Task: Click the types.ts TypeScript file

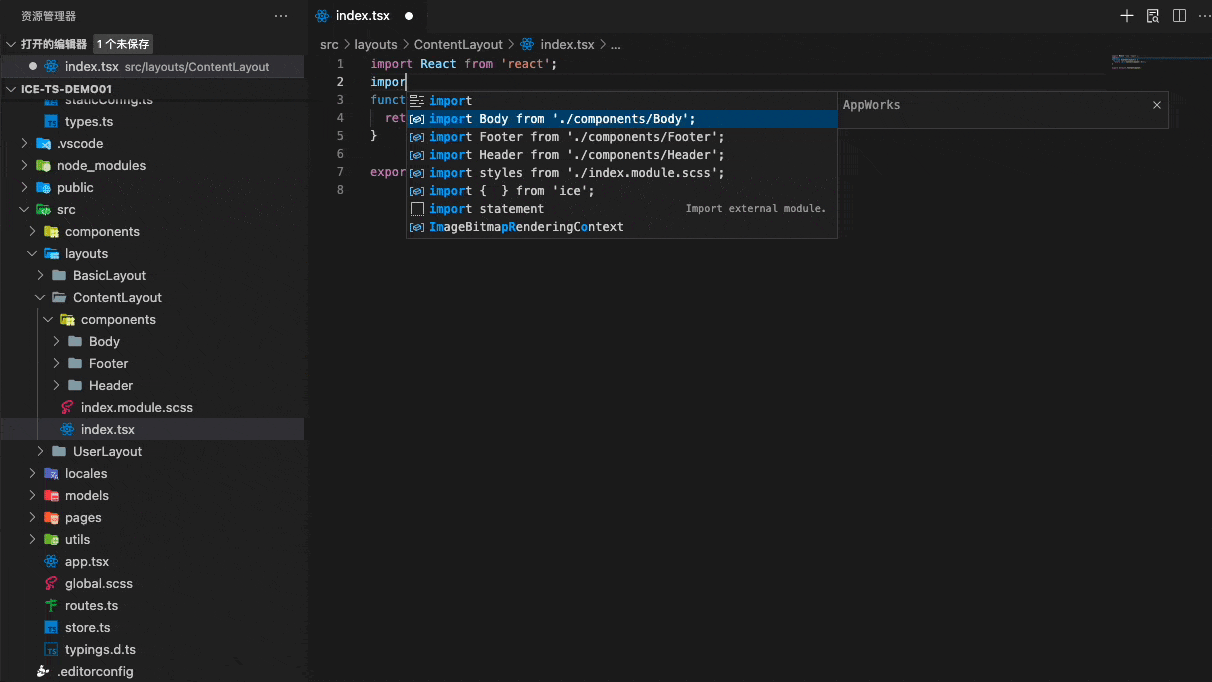Action: pyautogui.click(x=88, y=122)
